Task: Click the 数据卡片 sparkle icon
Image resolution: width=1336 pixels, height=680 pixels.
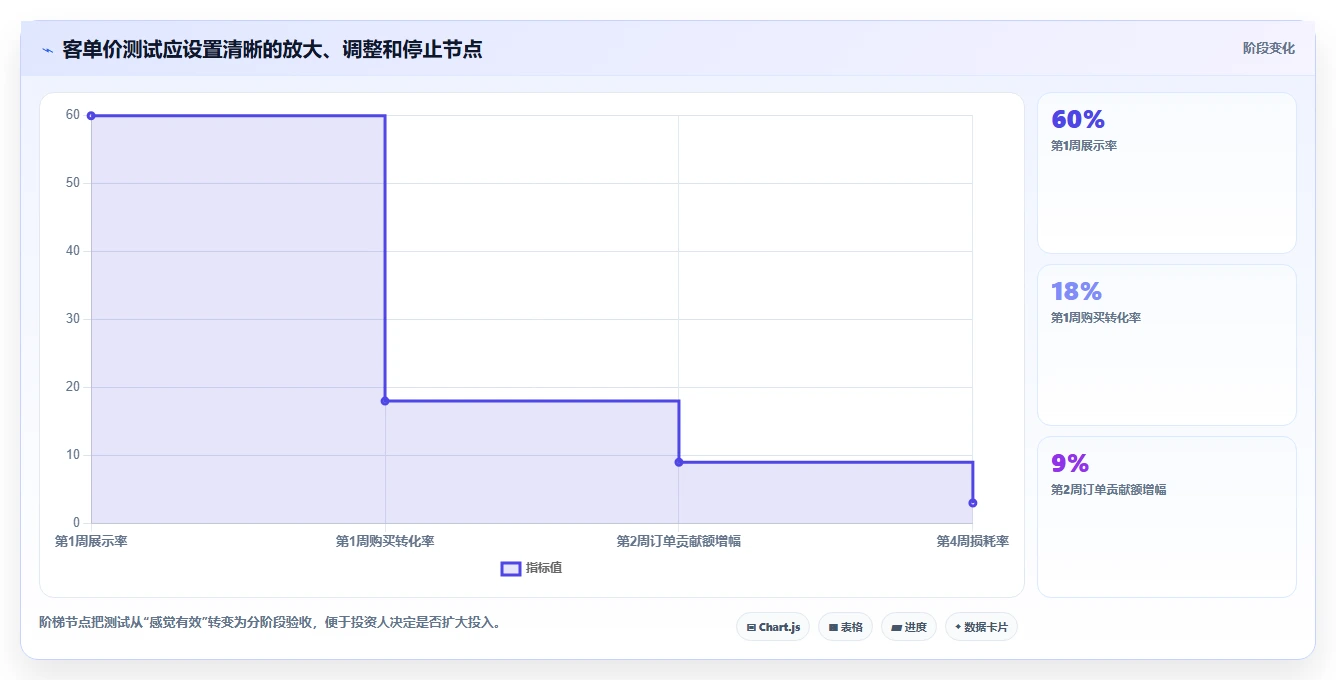Action: (958, 627)
